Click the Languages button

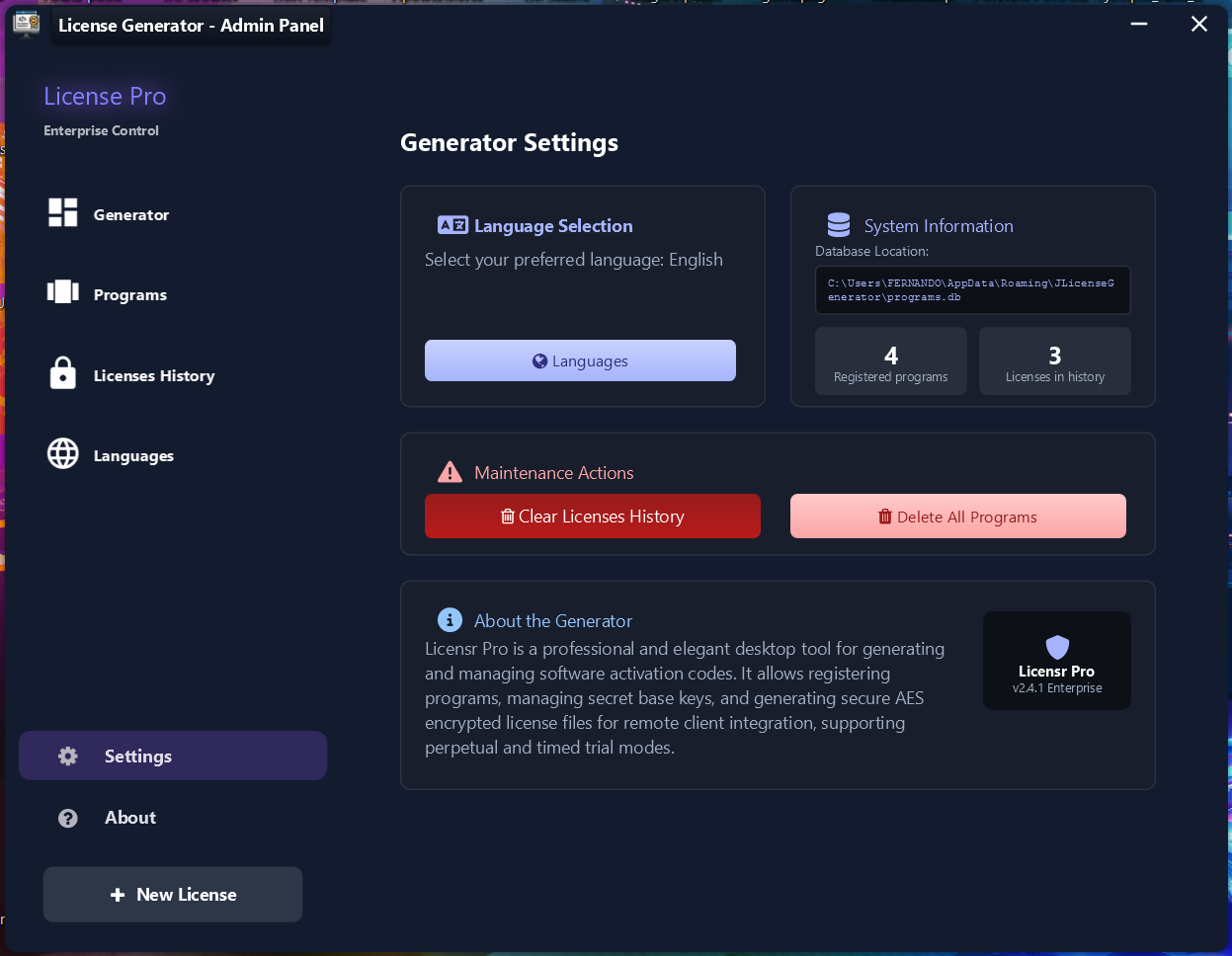coord(580,360)
